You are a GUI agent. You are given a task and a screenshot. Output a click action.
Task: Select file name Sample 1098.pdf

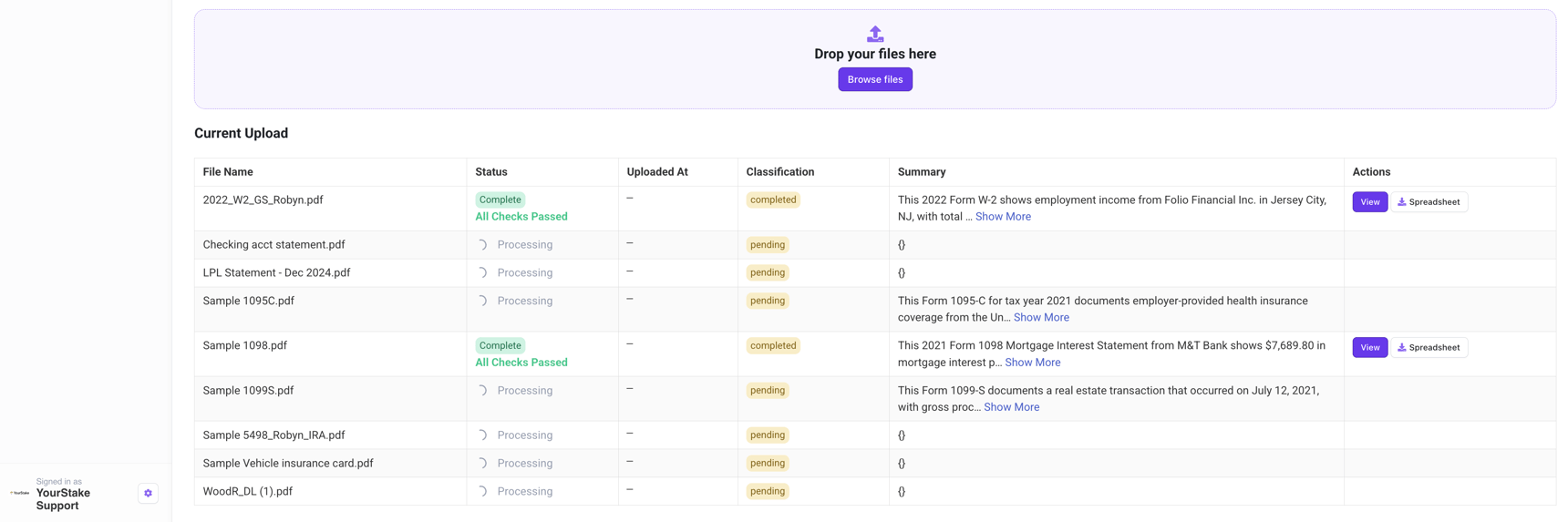[244, 346]
